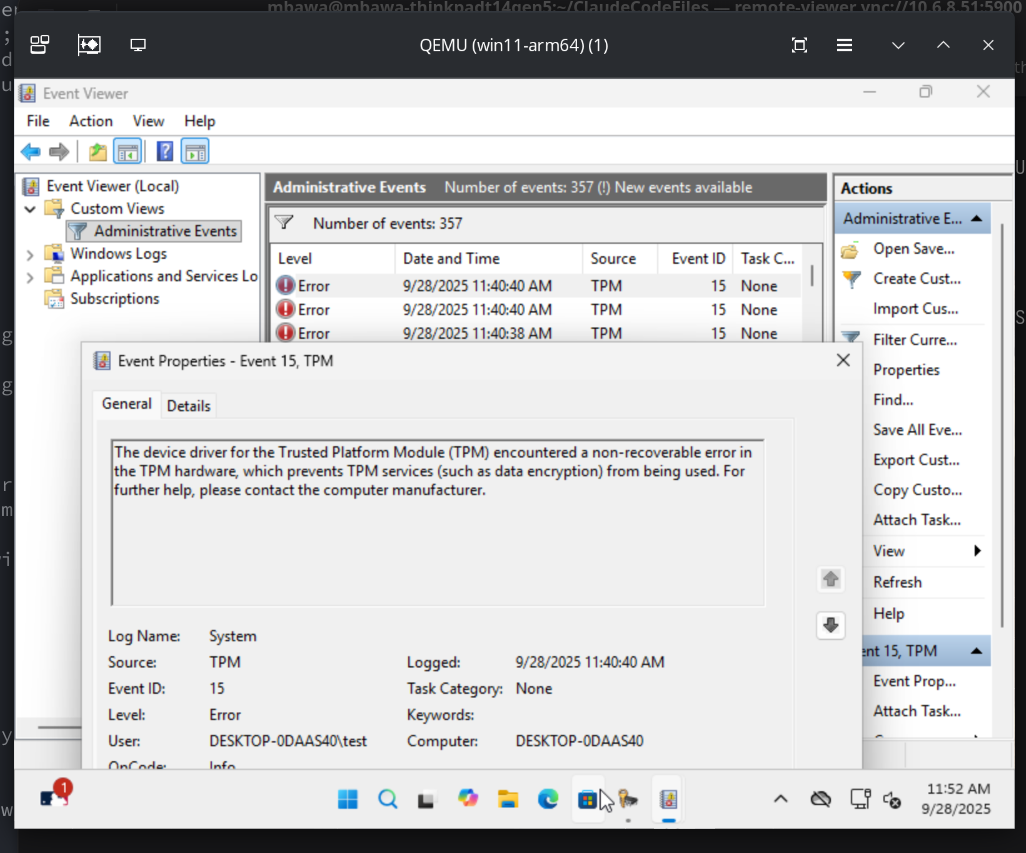The image size is (1026, 853).
Task: Click the up arrow in Event Properties
Action: coord(830,579)
